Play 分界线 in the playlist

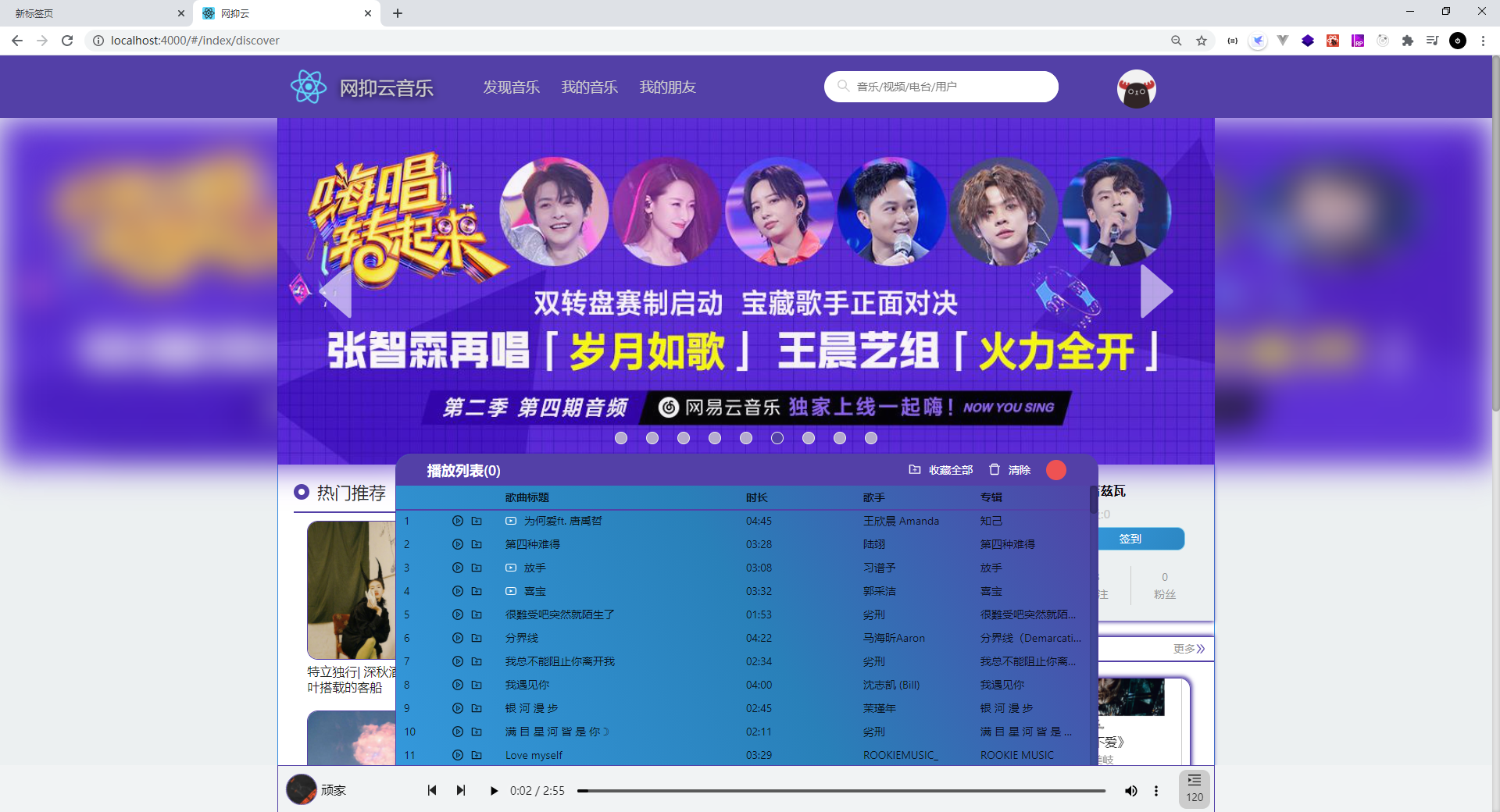[x=458, y=638]
